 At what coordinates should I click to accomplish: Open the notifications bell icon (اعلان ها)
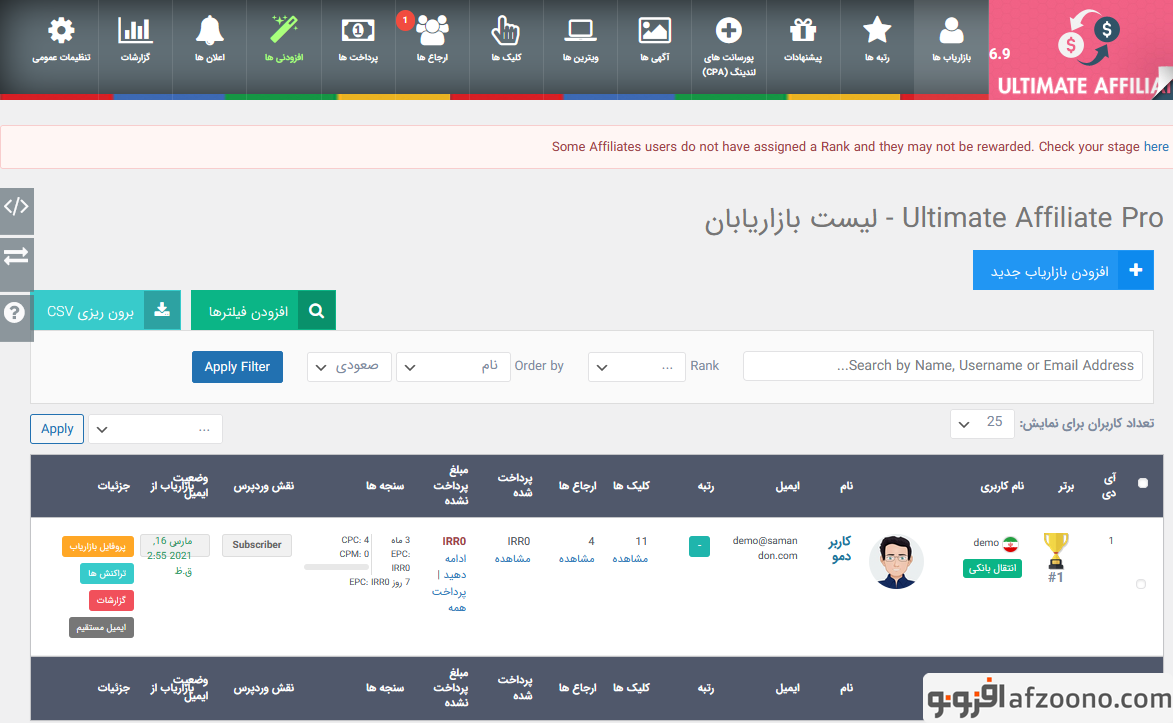(x=209, y=31)
